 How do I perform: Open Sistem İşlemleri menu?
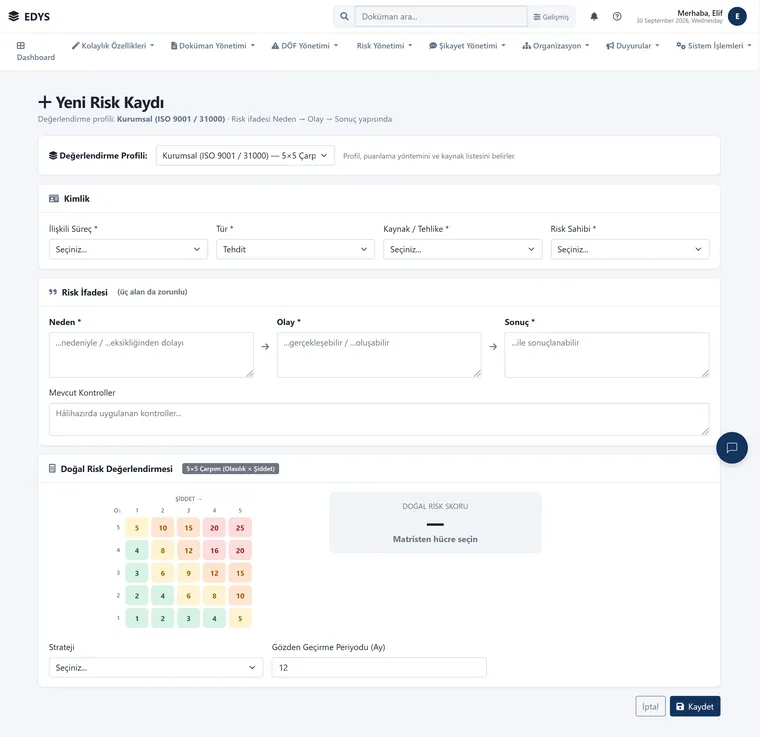click(x=714, y=46)
